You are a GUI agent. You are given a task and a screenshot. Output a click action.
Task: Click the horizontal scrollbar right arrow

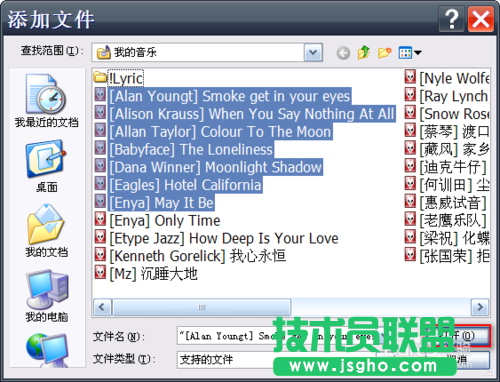480,307
